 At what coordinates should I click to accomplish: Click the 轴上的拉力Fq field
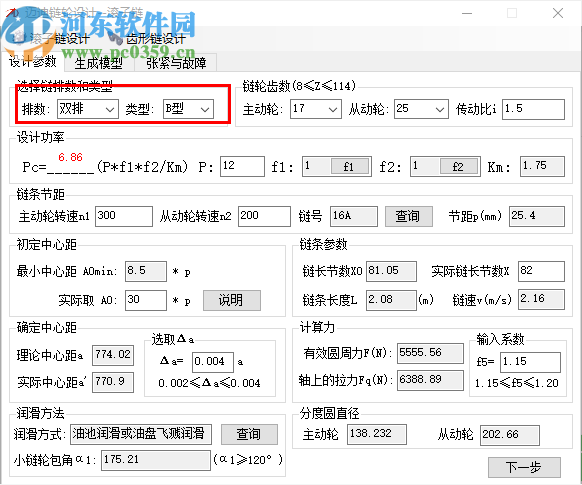(x=431, y=380)
